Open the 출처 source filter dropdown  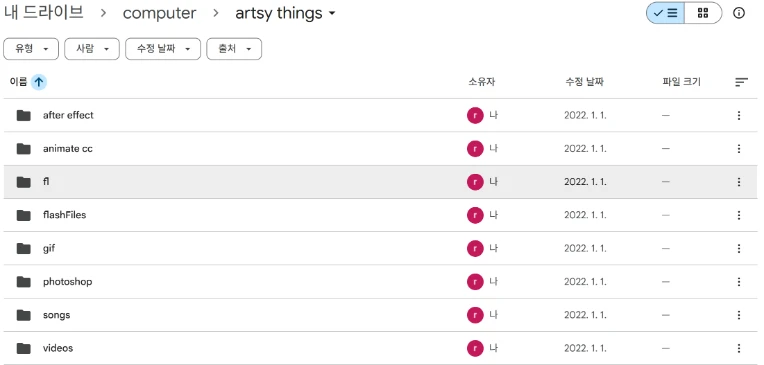234,49
